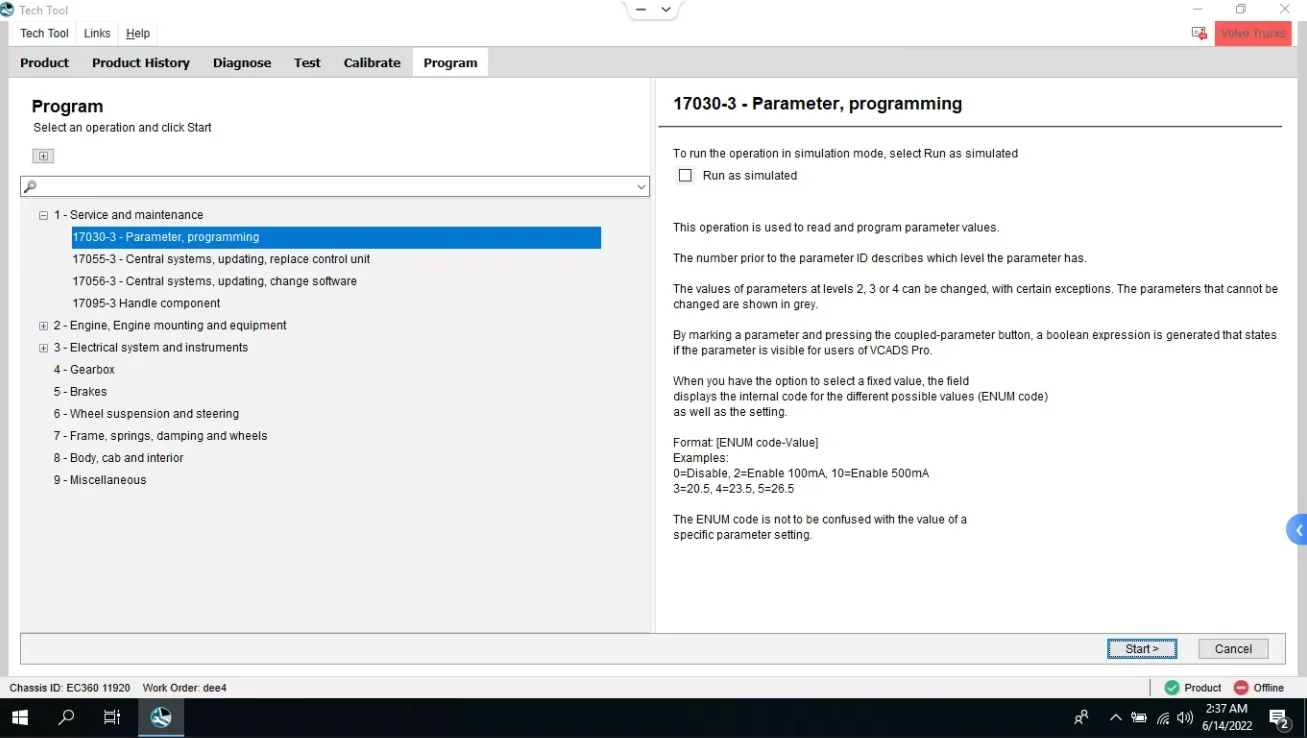Click the volume speaker tray icon
The image size is (1307, 738).
click(x=1185, y=717)
